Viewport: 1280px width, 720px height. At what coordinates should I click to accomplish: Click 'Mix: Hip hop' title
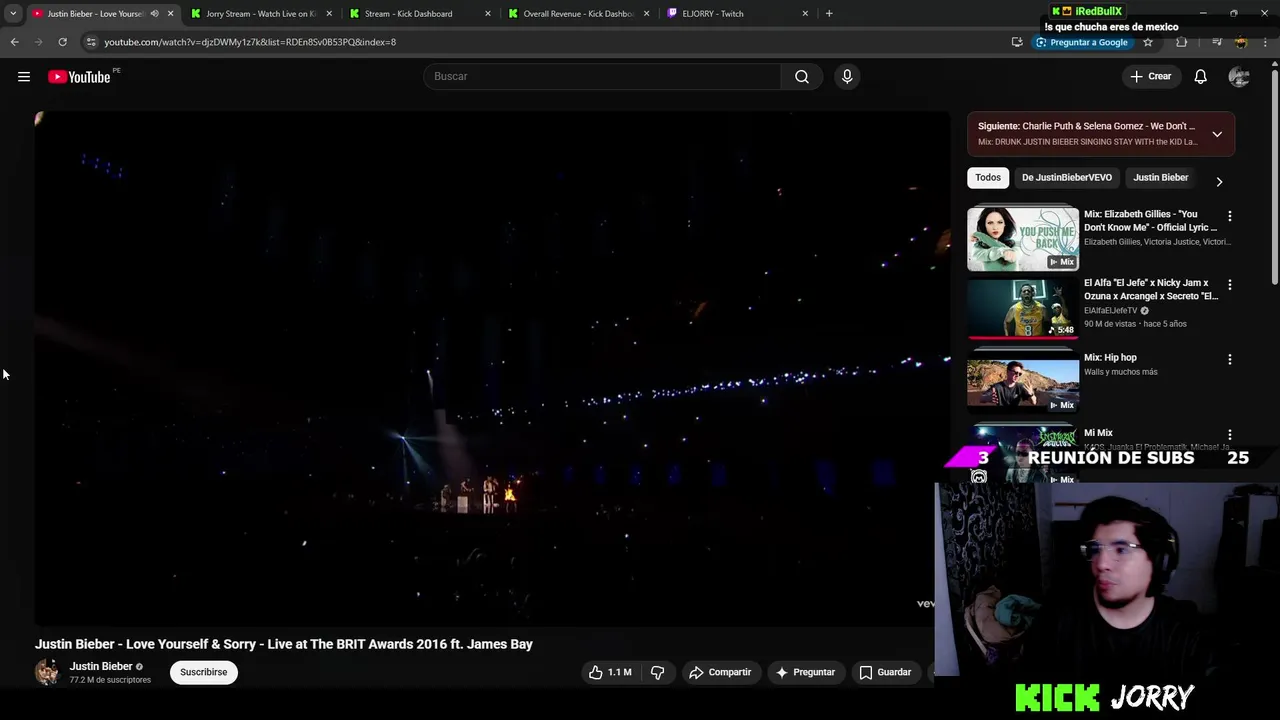pyautogui.click(x=1110, y=358)
